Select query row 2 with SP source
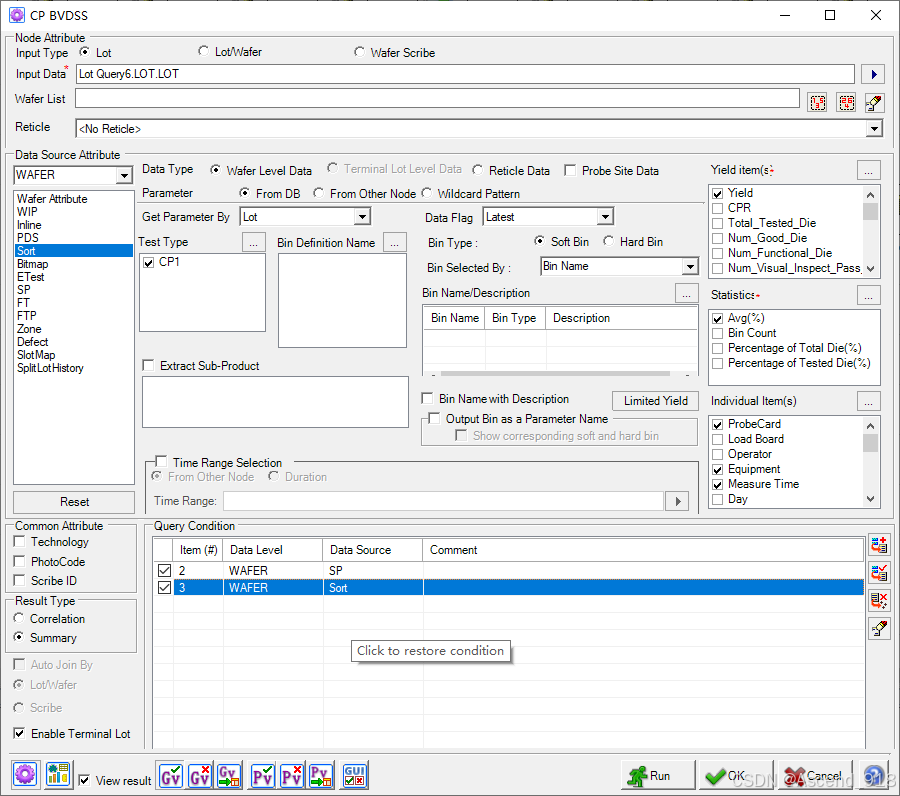The image size is (900, 796). coord(509,570)
